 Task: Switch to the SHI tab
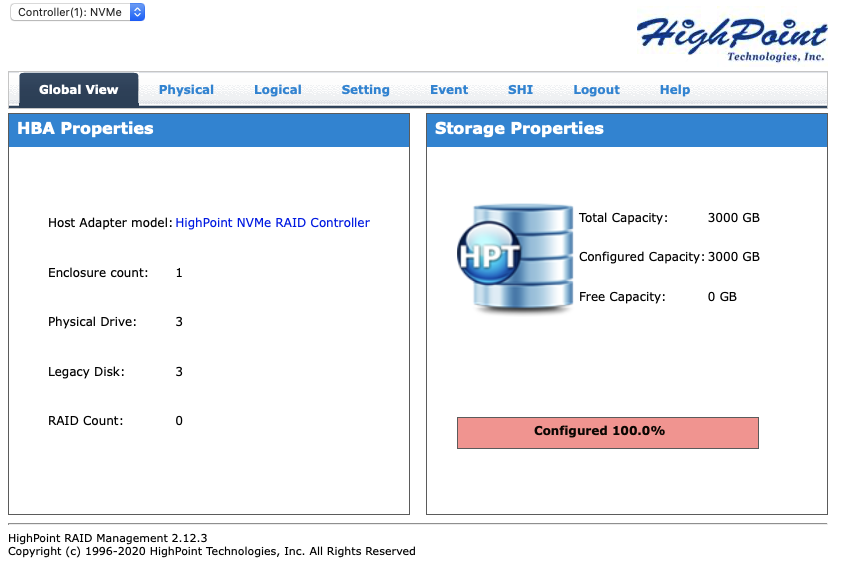coord(520,90)
